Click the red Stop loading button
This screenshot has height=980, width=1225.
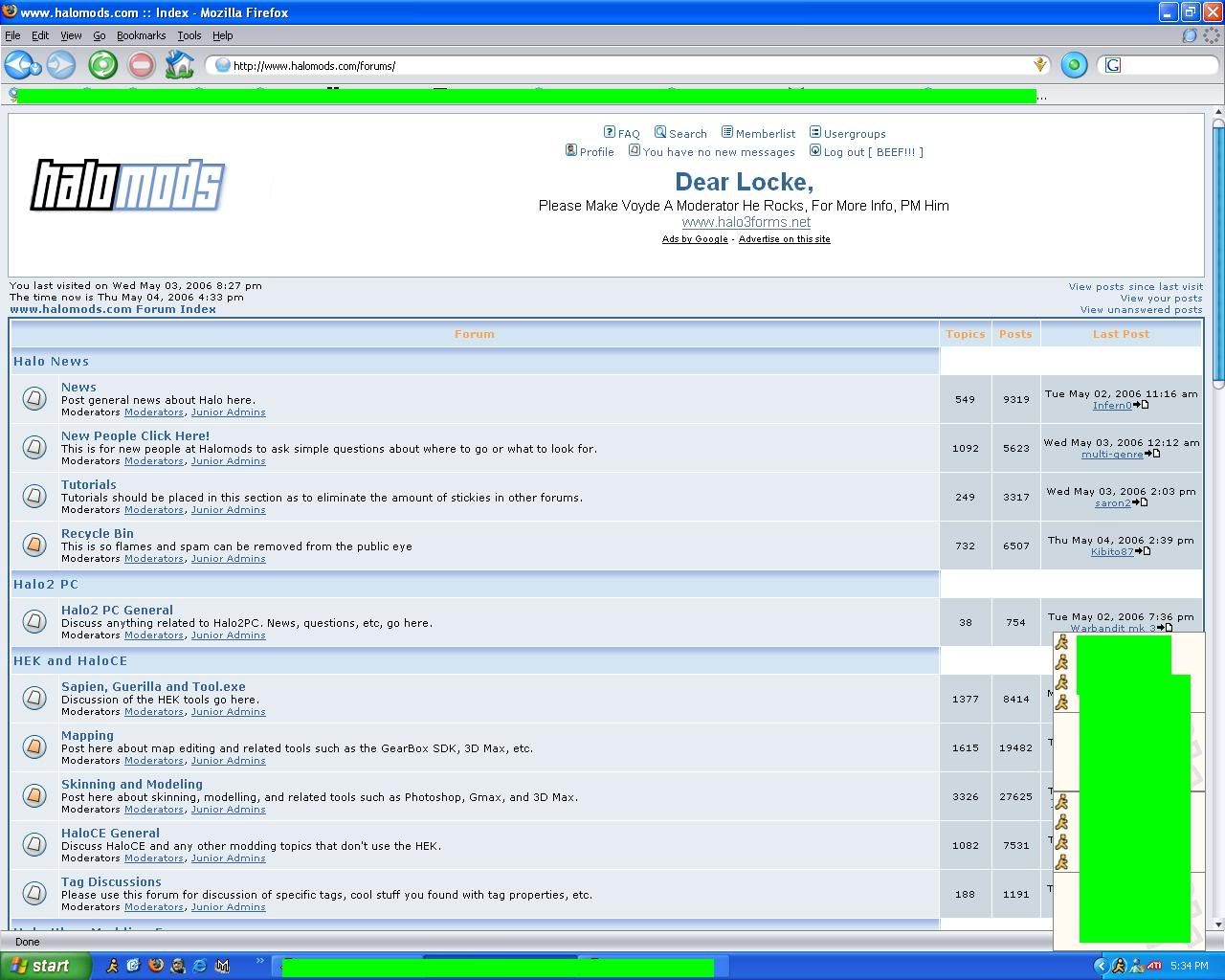click(141, 65)
